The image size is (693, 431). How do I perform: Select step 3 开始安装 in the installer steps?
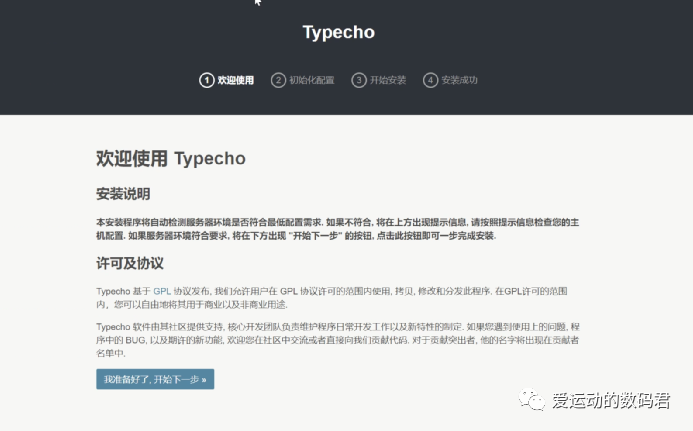tap(379, 80)
